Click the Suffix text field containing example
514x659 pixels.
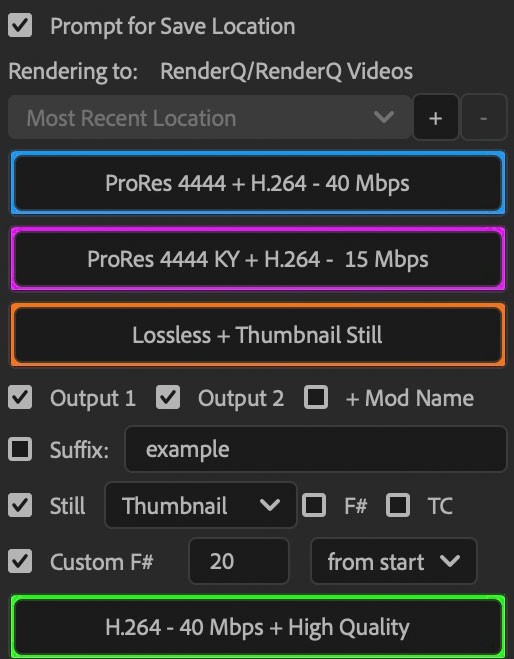pyautogui.click(x=316, y=449)
